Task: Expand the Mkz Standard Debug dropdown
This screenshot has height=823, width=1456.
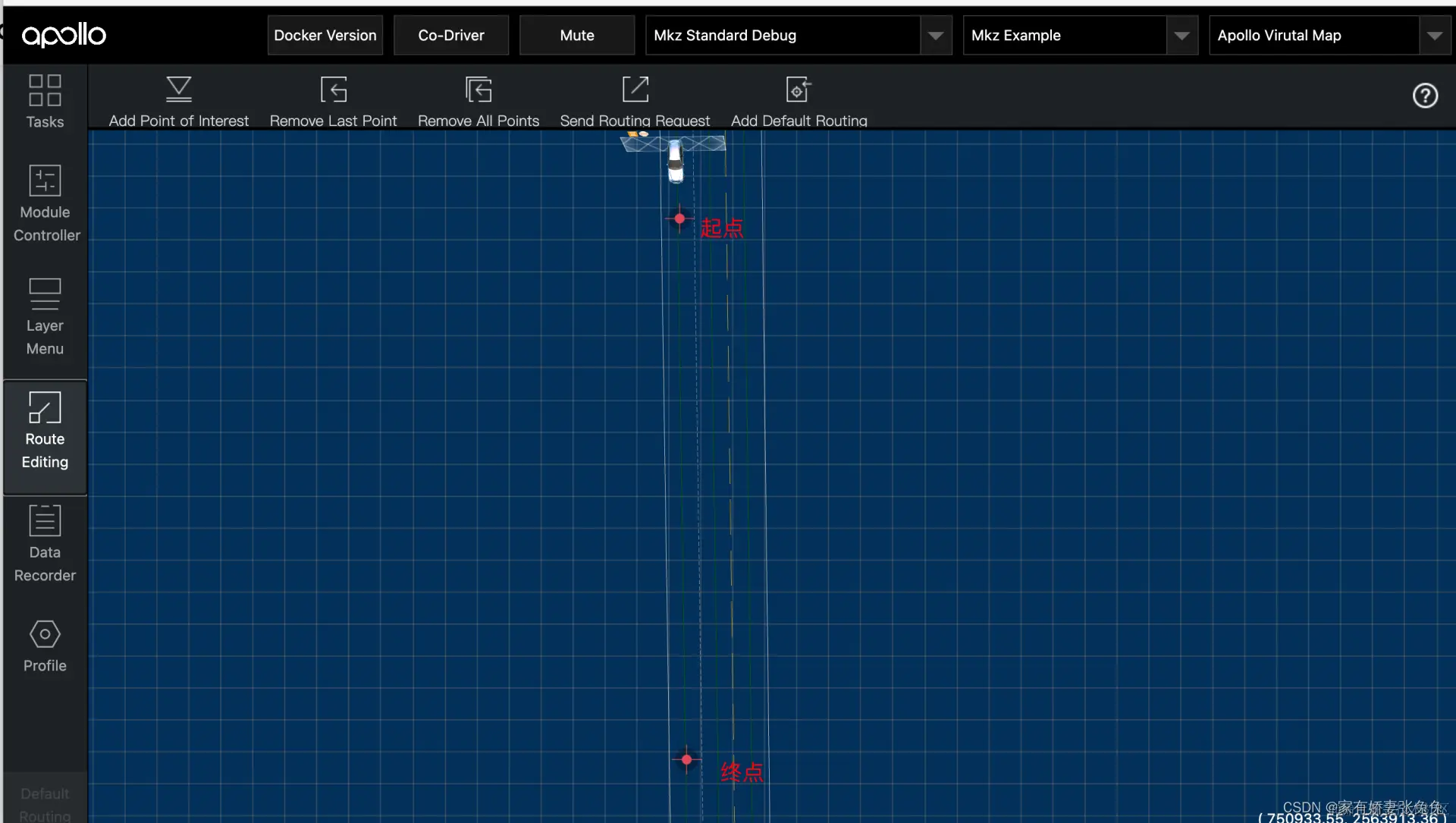Action: (x=936, y=36)
